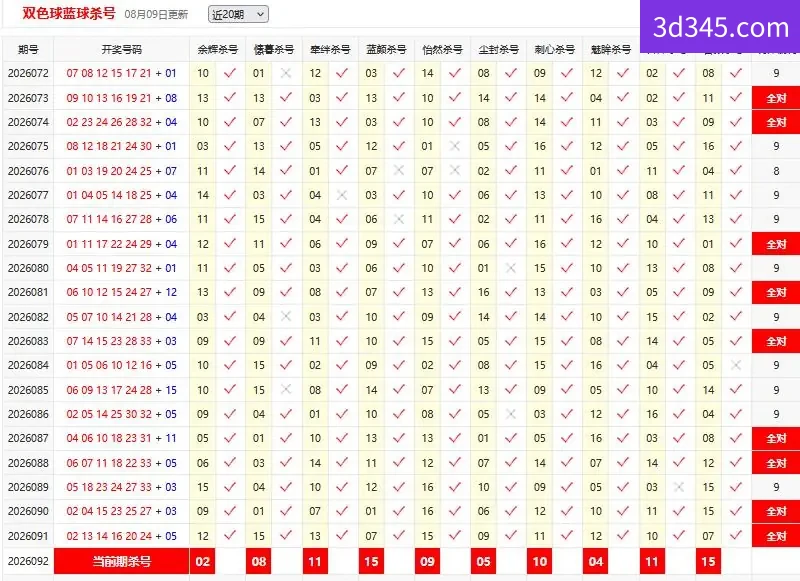
Task: Click the gray X mark in row 2026082
Action: click(x=286, y=317)
